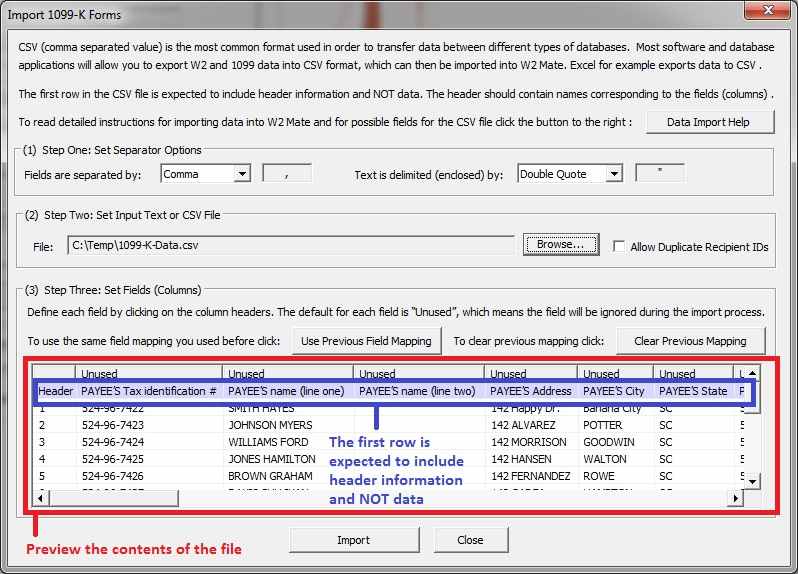Select city cell ROWE
Viewport: 798px width, 574px height.
point(615,476)
